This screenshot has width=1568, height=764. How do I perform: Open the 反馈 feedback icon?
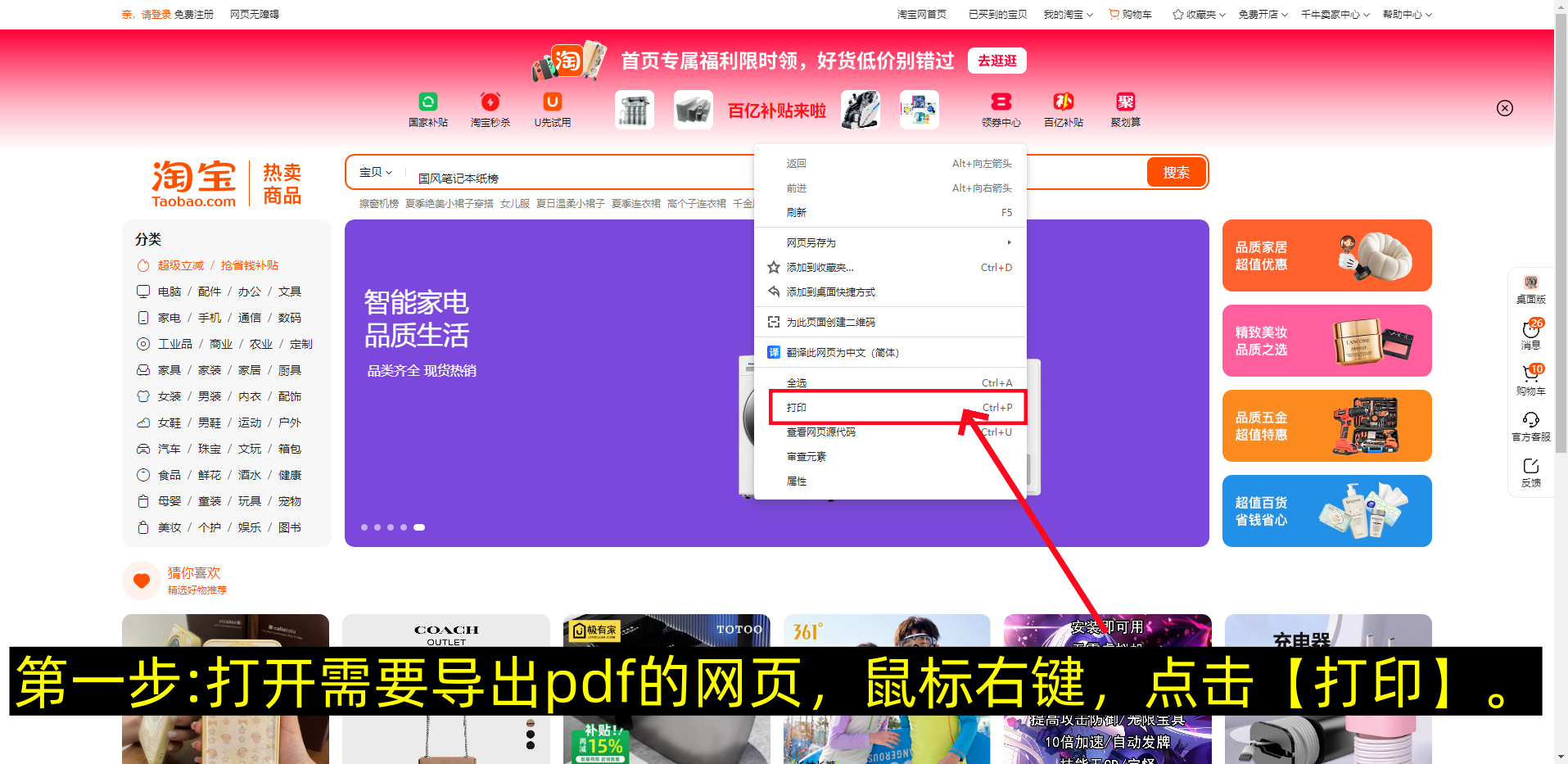pos(1530,466)
